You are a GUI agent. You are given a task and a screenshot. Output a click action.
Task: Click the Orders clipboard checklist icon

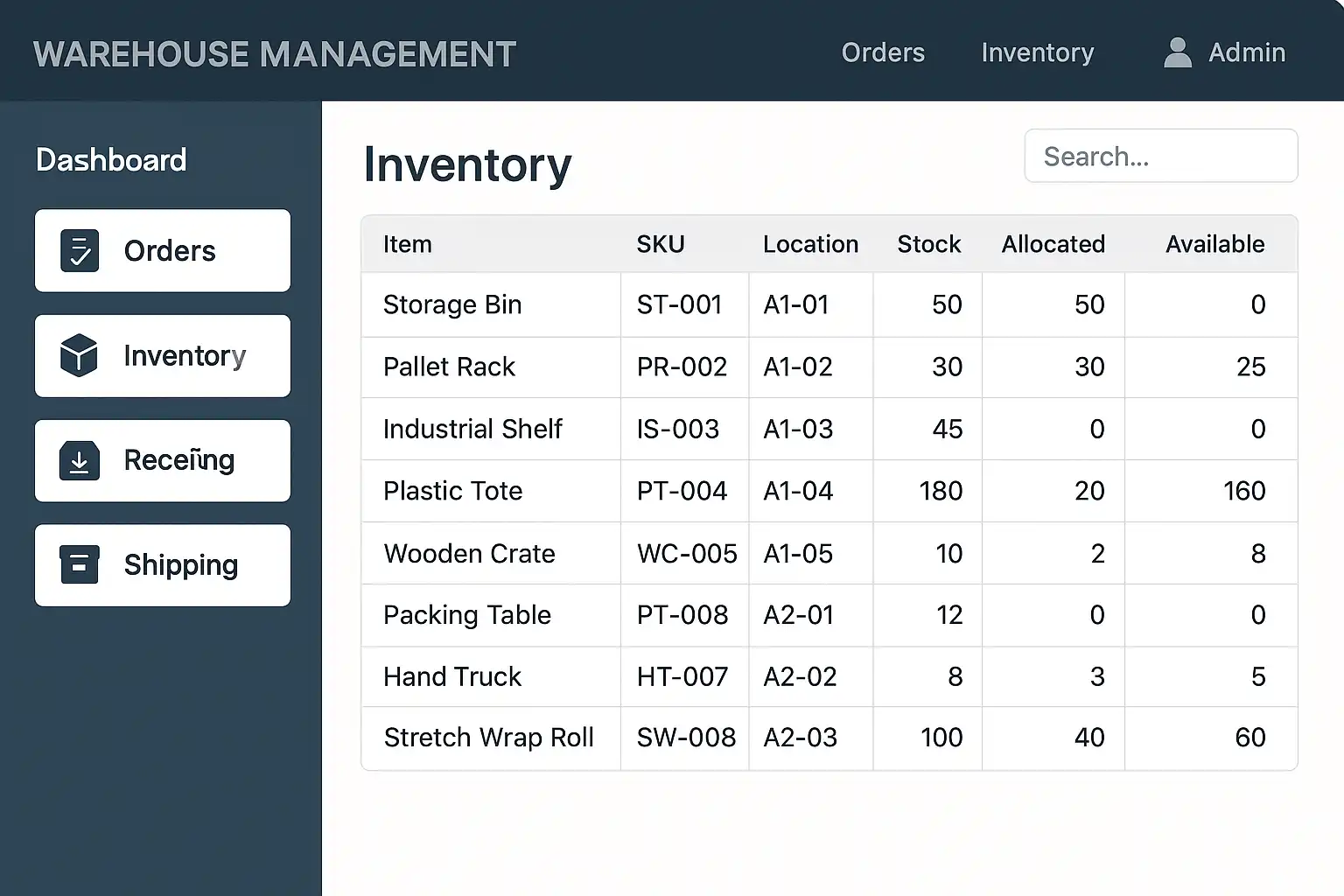[79, 251]
